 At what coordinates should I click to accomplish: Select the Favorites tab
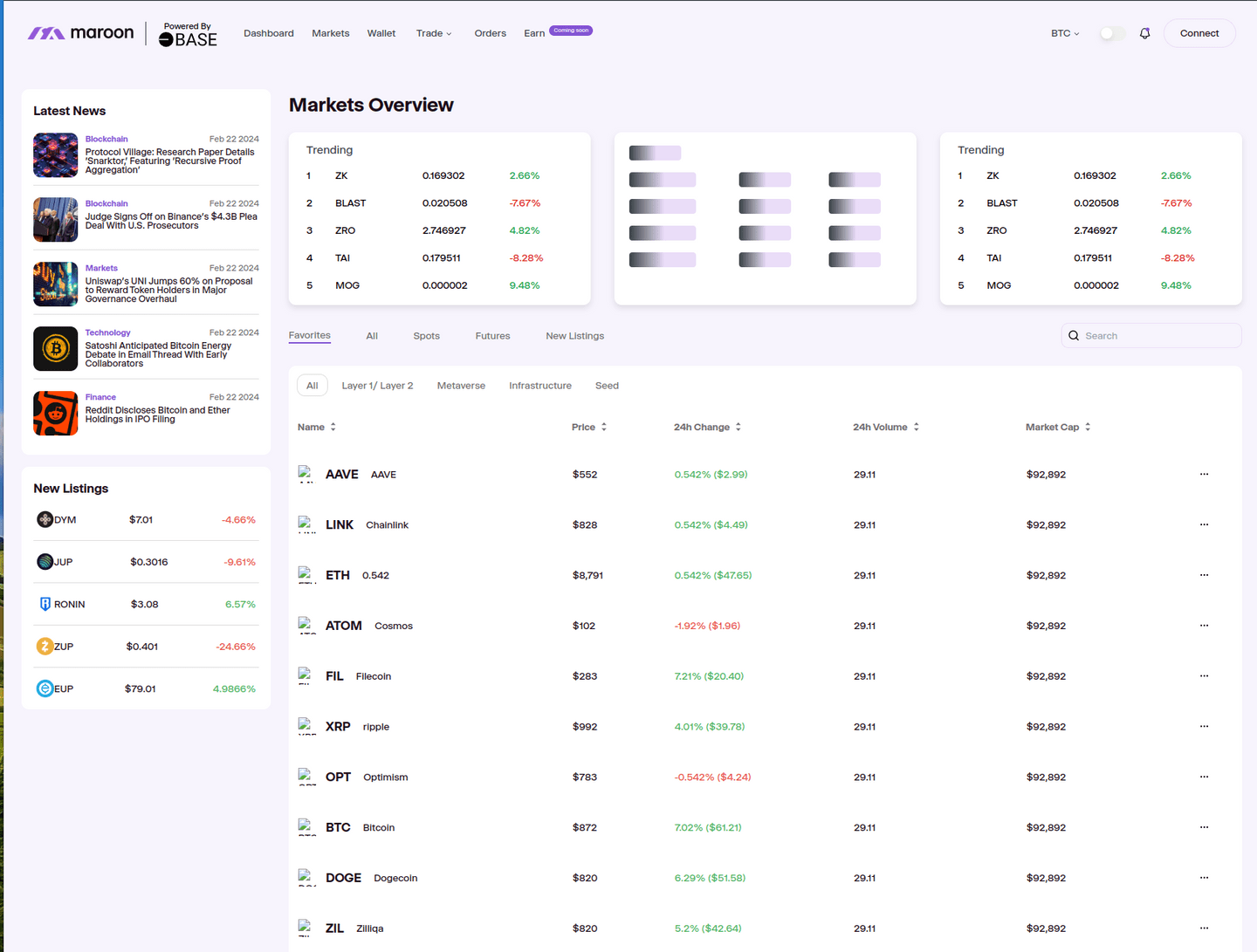(x=310, y=336)
